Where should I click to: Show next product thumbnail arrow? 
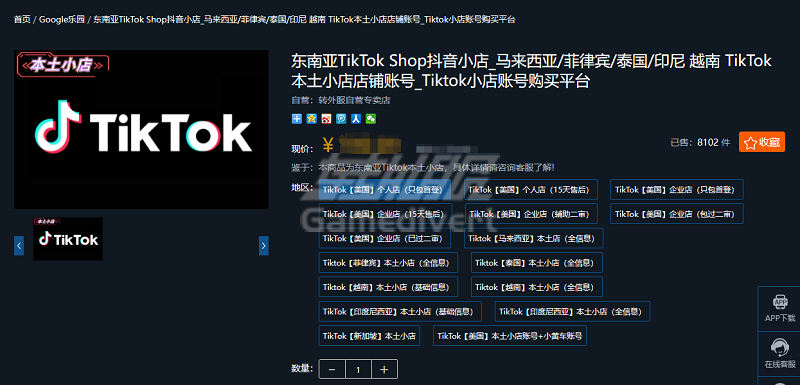pos(263,245)
